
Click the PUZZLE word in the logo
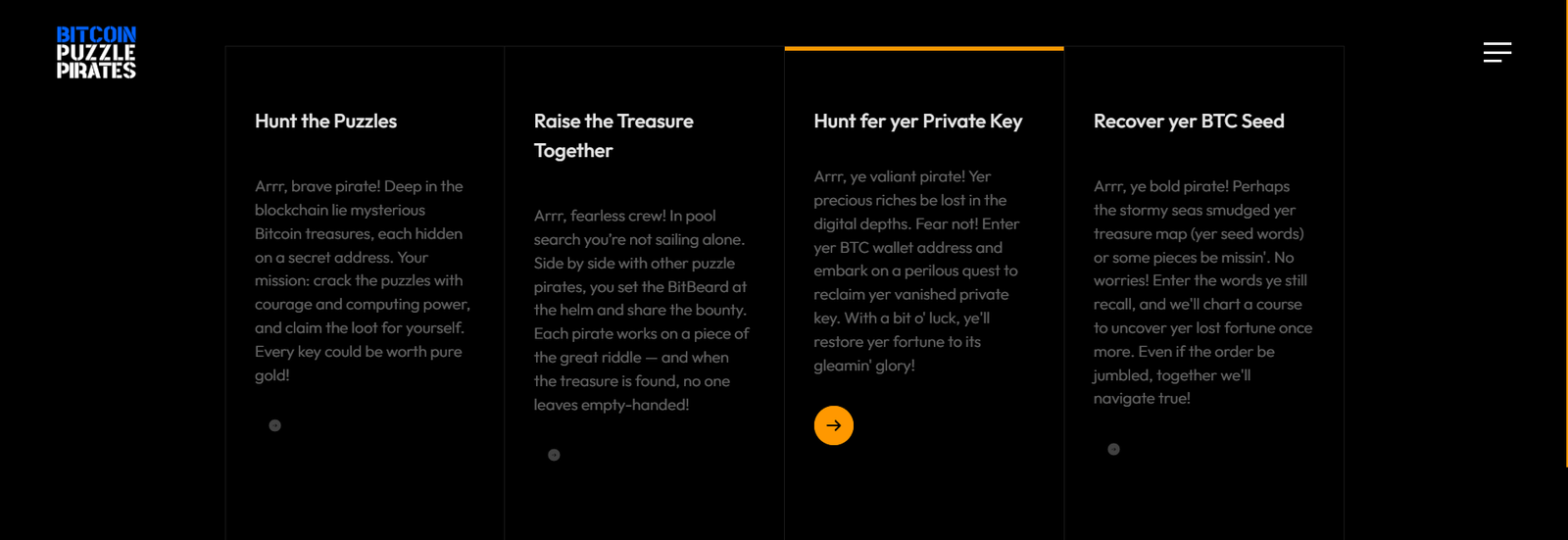[96, 53]
